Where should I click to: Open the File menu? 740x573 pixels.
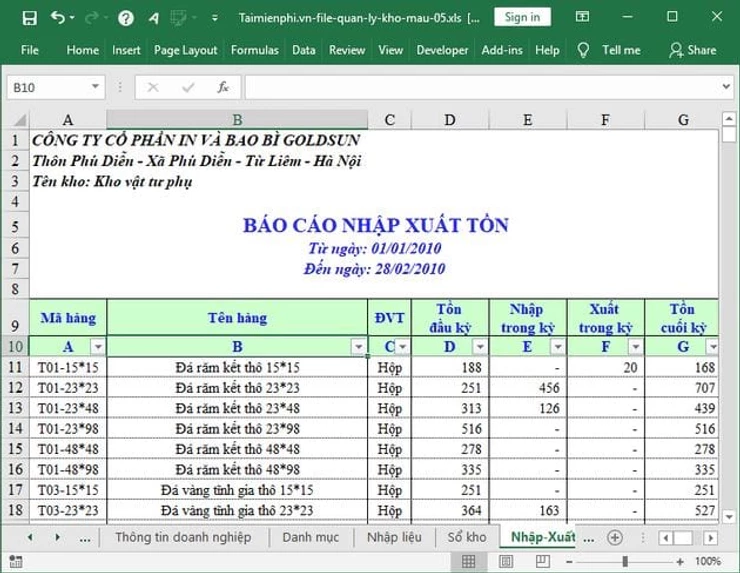tap(30, 50)
